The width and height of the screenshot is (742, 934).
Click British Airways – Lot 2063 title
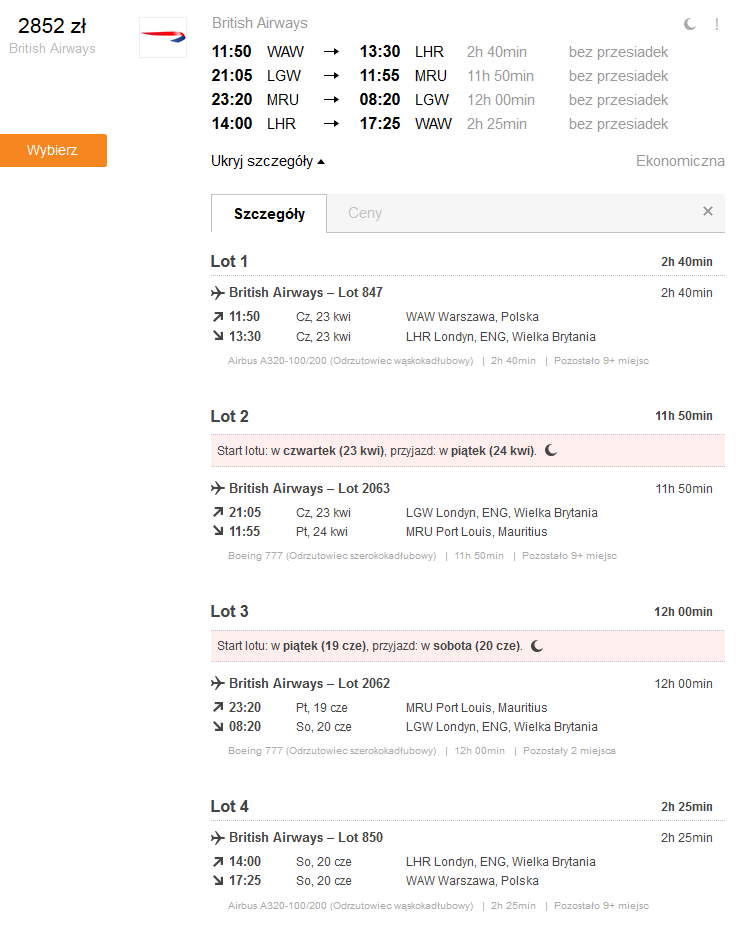309,488
